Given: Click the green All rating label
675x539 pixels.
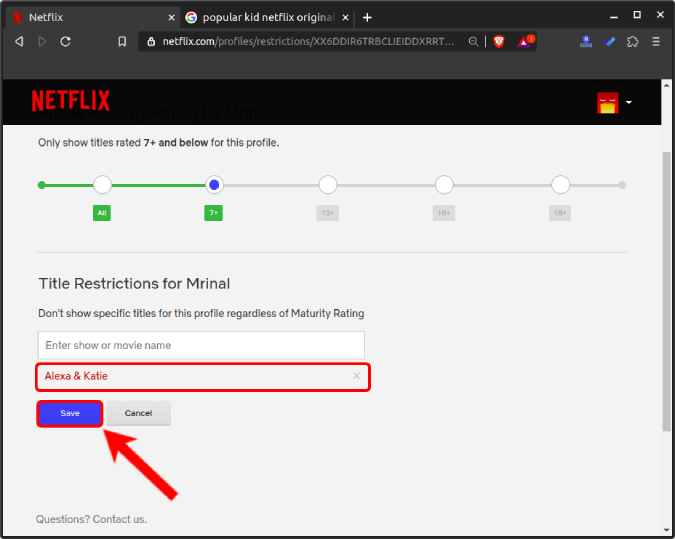Looking at the screenshot, I should point(102,213).
